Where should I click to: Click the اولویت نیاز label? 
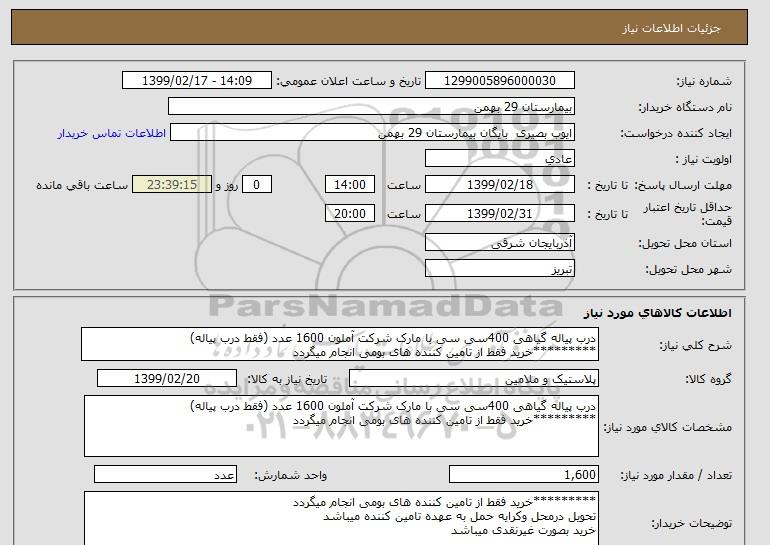(x=704, y=160)
